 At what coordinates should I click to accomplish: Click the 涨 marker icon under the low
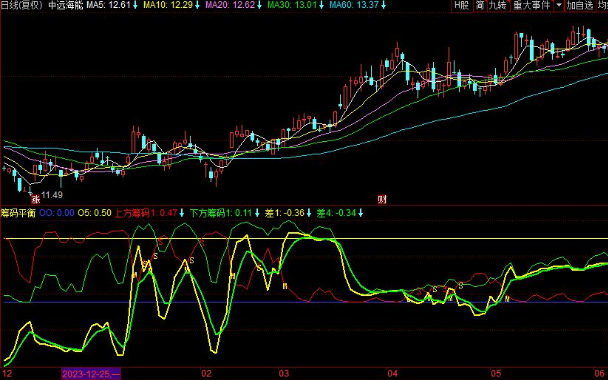pyautogui.click(x=36, y=200)
